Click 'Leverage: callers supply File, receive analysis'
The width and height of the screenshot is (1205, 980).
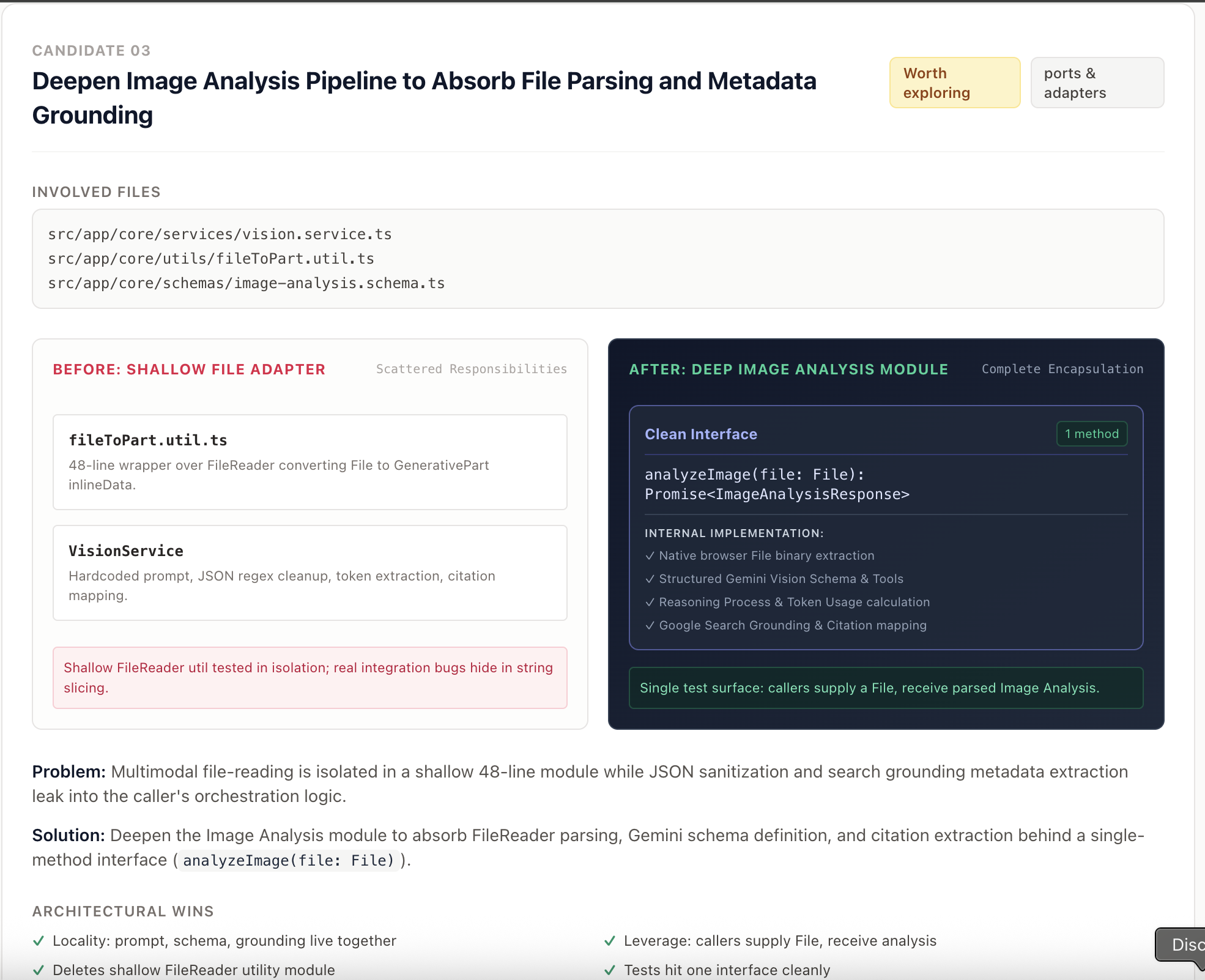[780, 941]
